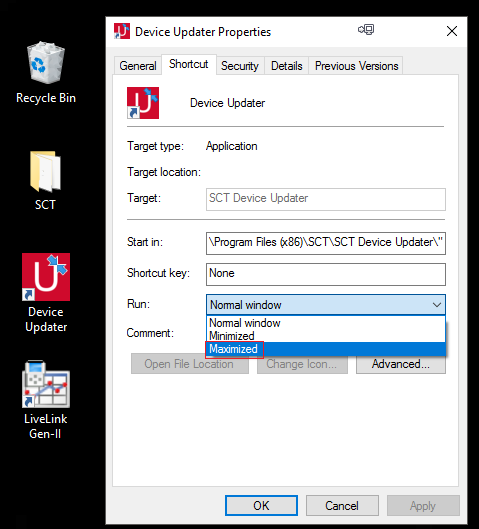
Task: Click the remote display icon in the title bar
Action: [x=366, y=30]
